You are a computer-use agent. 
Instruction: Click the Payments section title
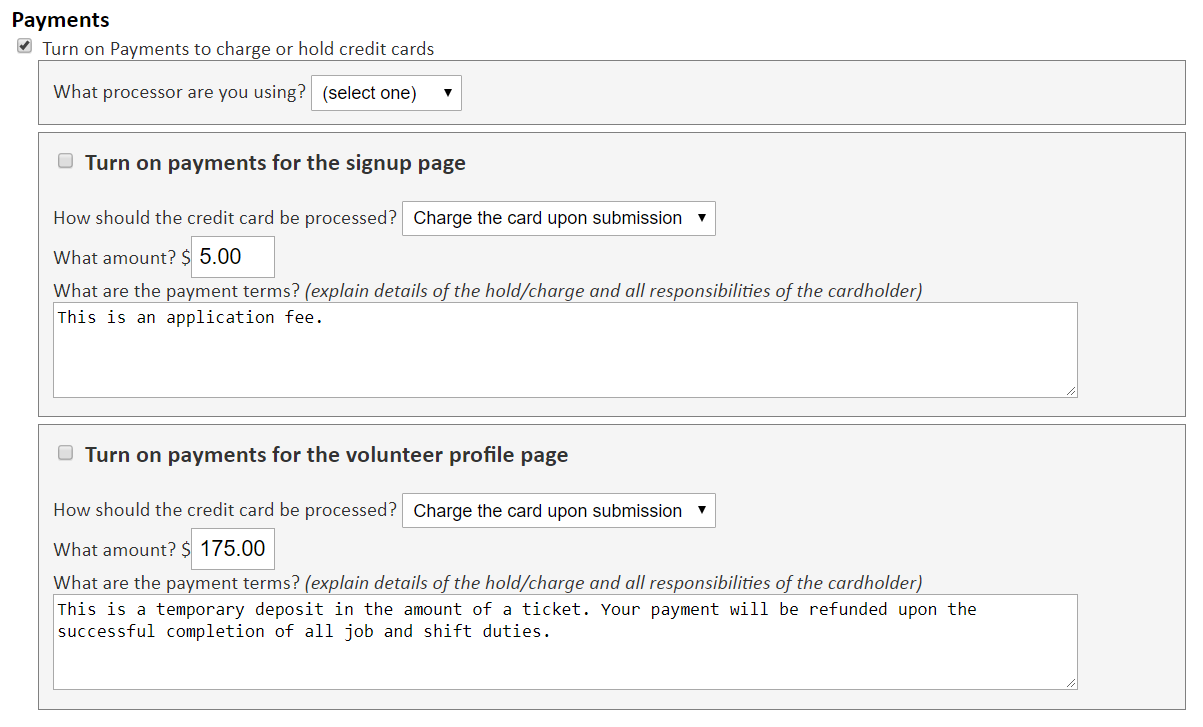[x=61, y=20]
